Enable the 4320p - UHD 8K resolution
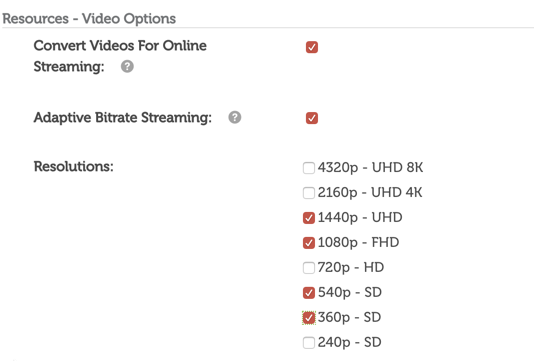 [309, 168]
